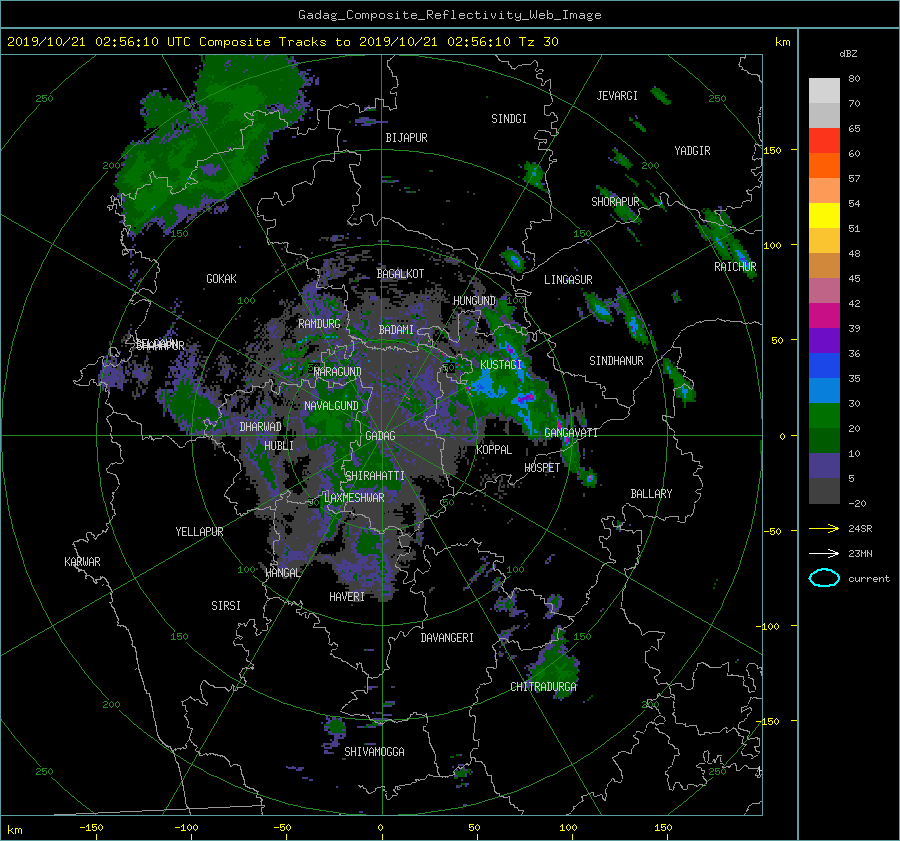Click the YELLAPUR city label
The image size is (900, 841).
(x=199, y=532)
